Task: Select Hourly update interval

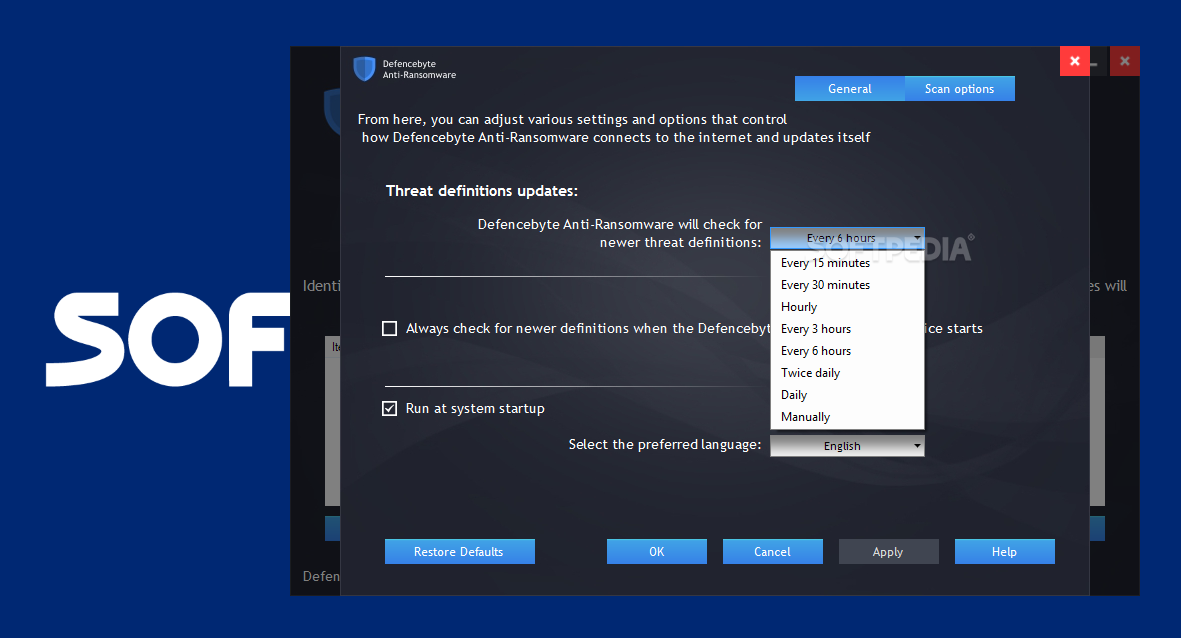Action: [847, 307]
